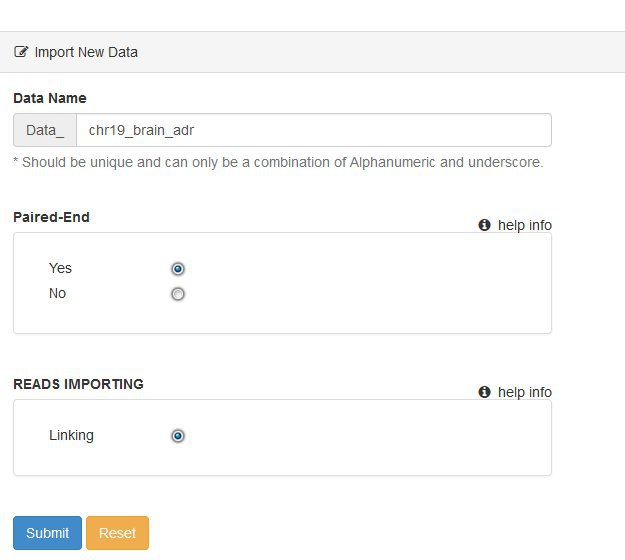625x560 pixels.
Task: Click the unique name hint text
Action: click(x=278, y=162)
